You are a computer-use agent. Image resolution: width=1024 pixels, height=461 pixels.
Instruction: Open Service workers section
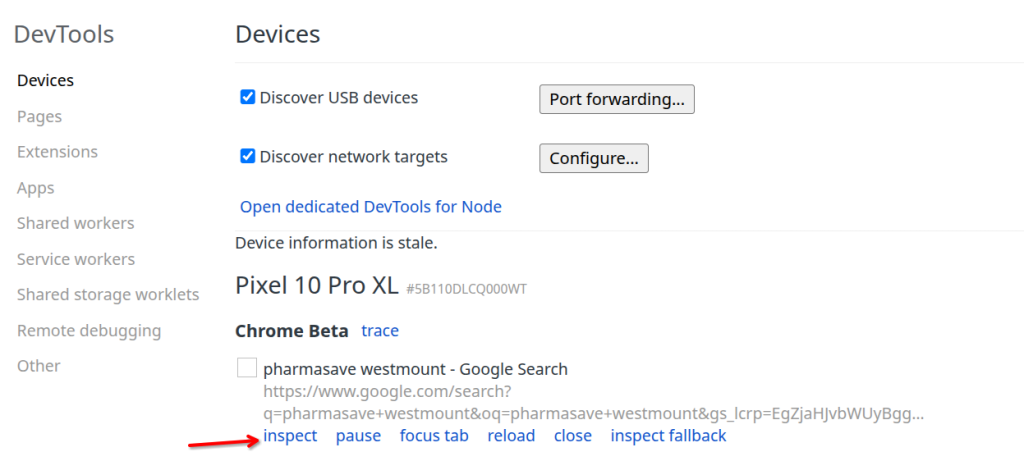coord(75,259)
